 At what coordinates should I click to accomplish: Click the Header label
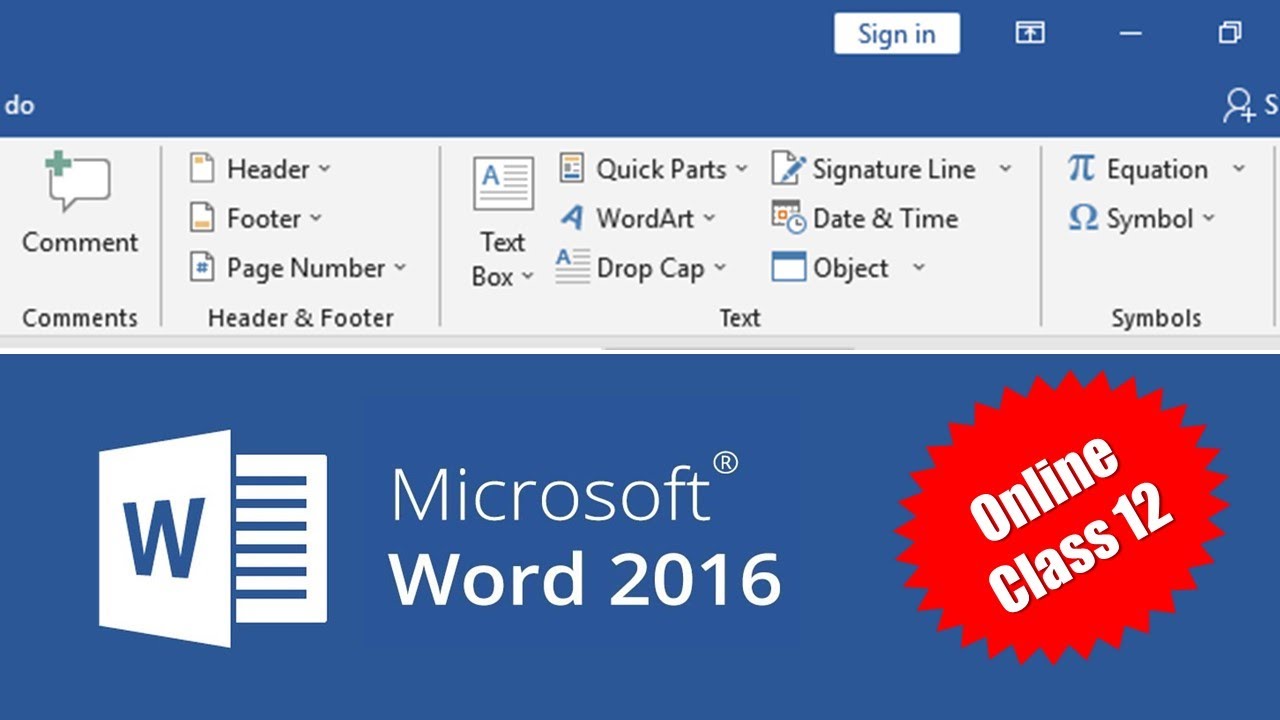tap(268, 169)
